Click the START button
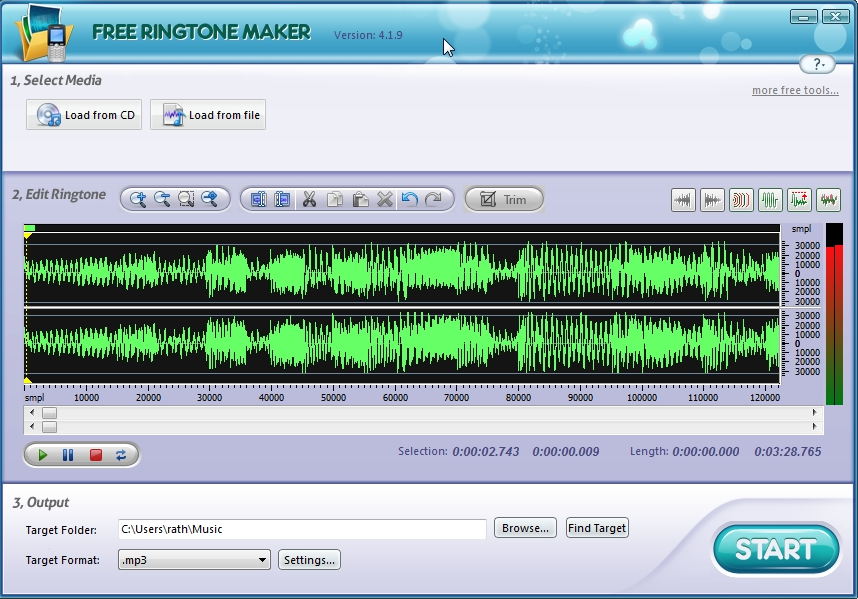Screen dimensions: 858x599 776,549
